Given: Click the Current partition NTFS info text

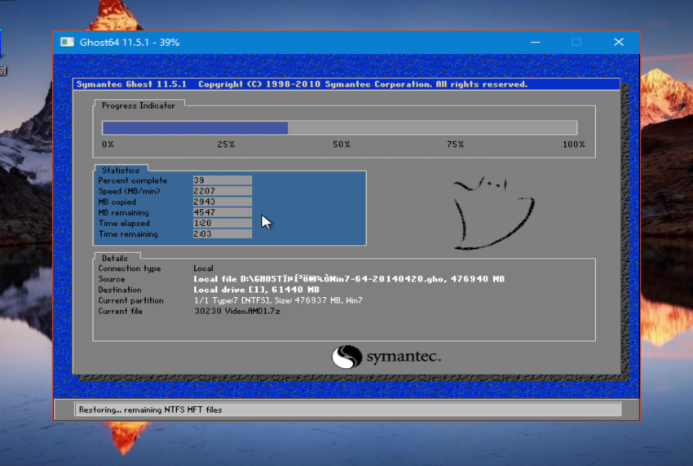Looking at the screenshot, I should pyautogui.click(x=278, y=301).
